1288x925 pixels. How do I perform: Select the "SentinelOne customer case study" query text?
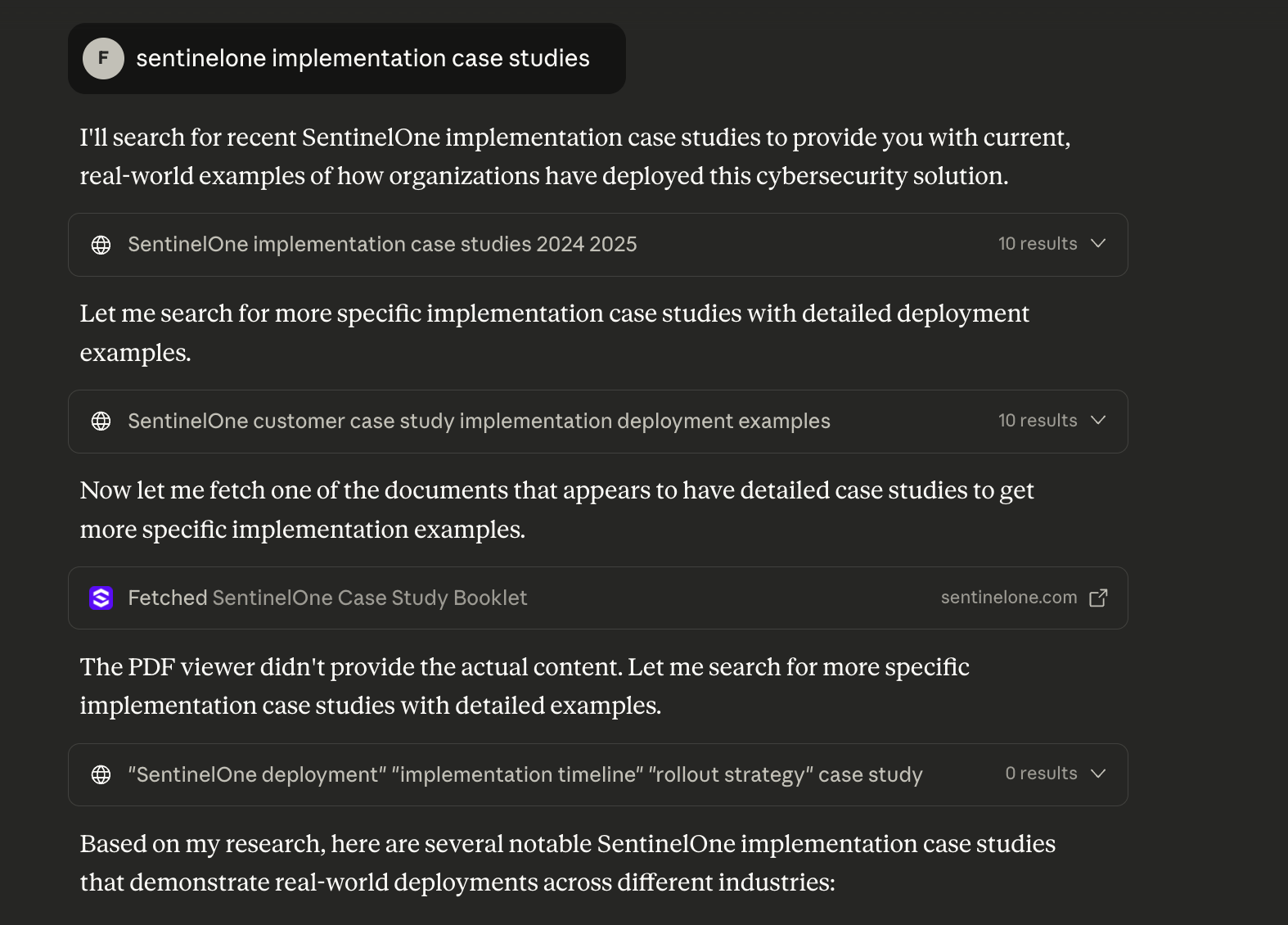pos(479,422)
